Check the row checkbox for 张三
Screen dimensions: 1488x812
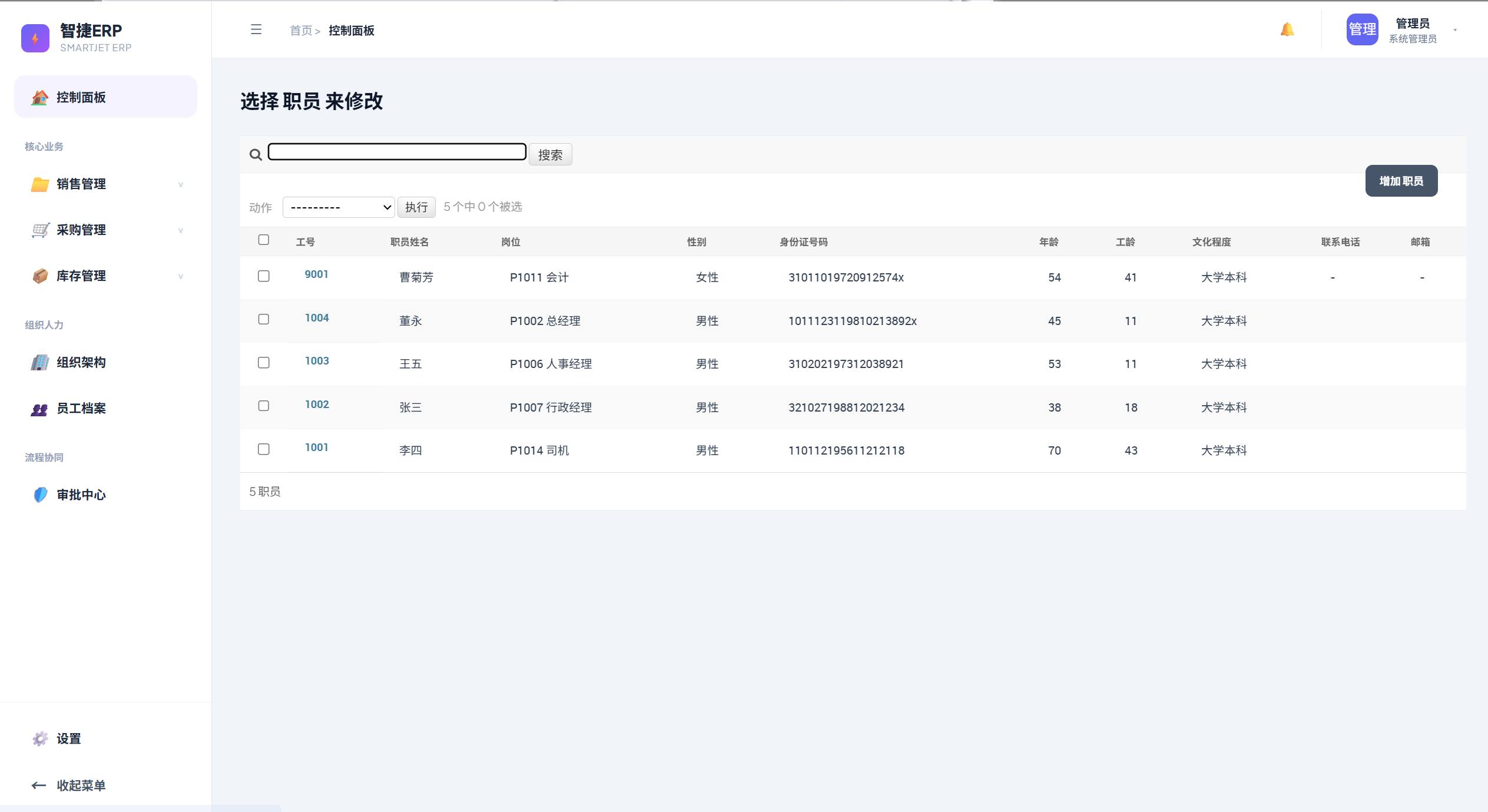tap(264, 406)
